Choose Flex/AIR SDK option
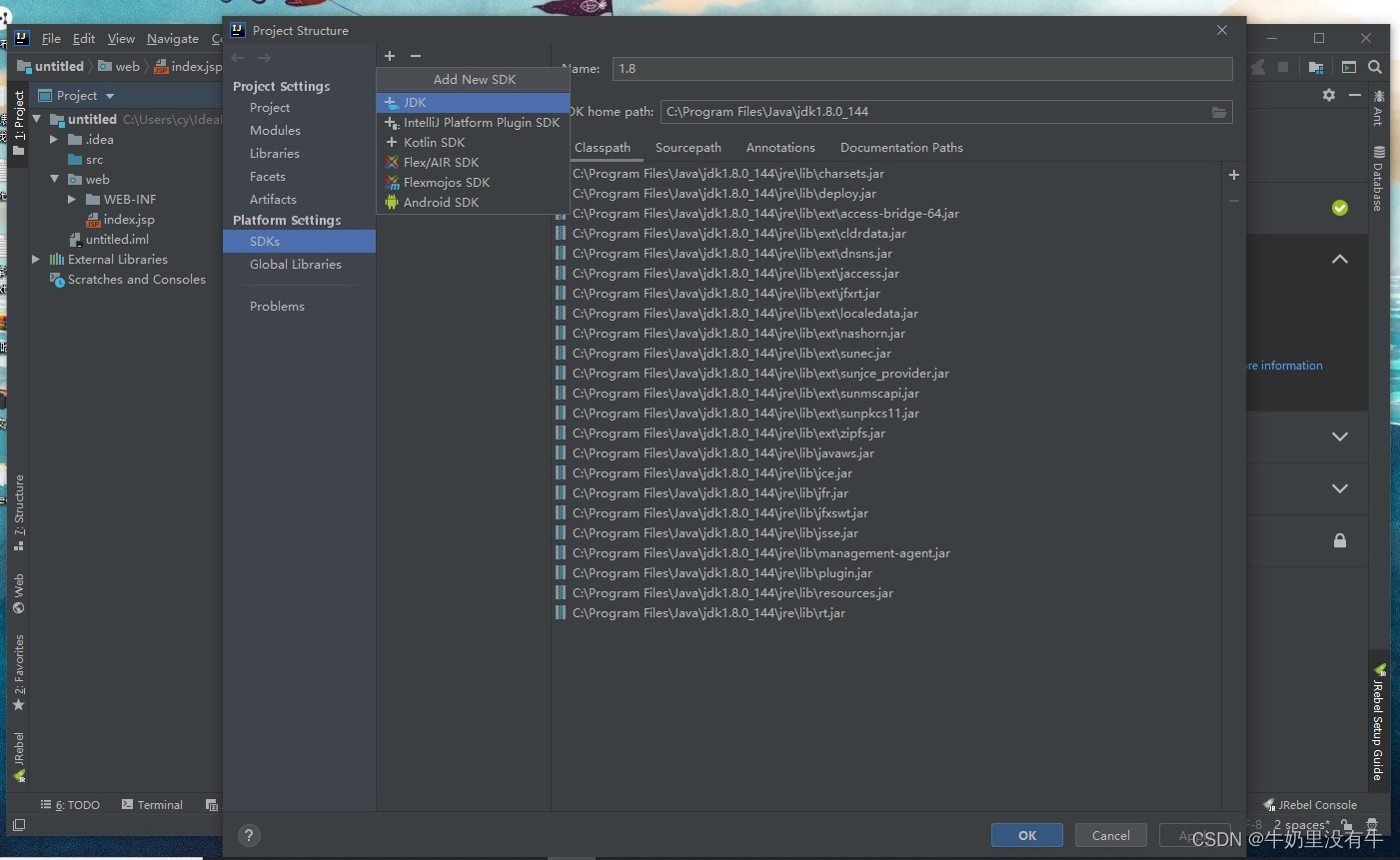Viewport: 1400px width, 860px height. 473,163
